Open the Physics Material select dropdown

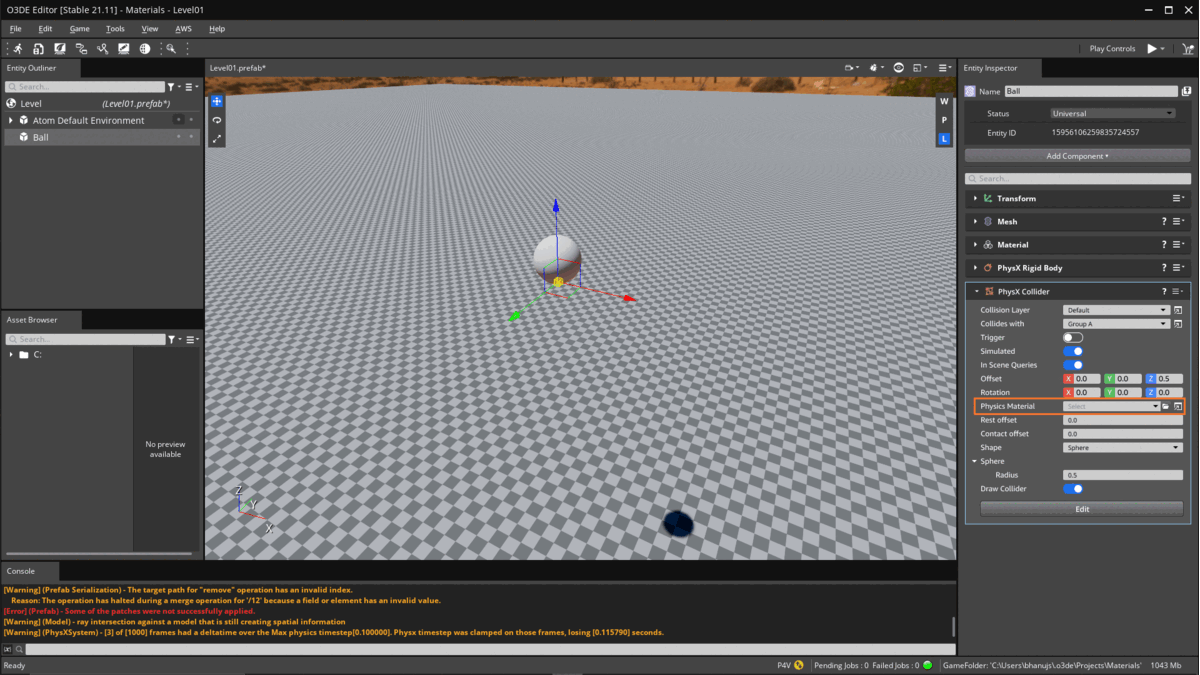pyautogui.click(x=1111, y=407)
